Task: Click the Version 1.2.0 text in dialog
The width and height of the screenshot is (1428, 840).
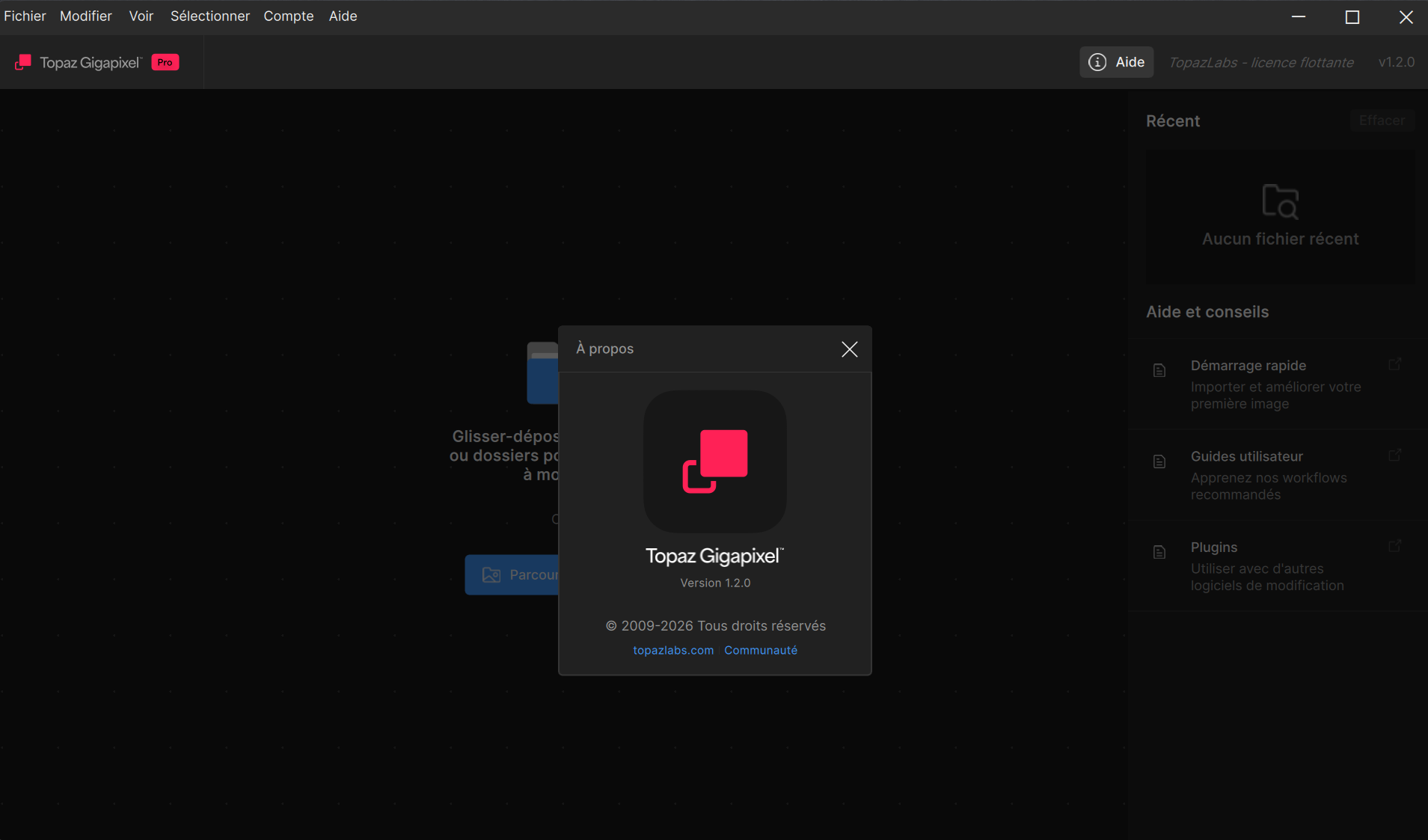Action: 715,583
